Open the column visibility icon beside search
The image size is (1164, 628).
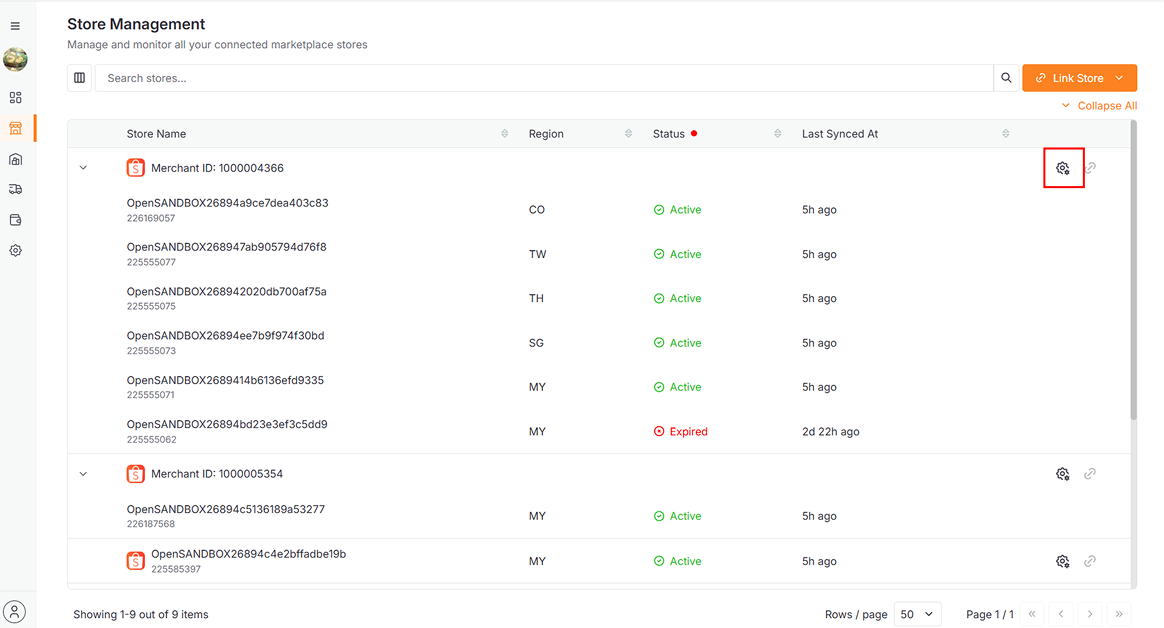click(x=79, y=77)
